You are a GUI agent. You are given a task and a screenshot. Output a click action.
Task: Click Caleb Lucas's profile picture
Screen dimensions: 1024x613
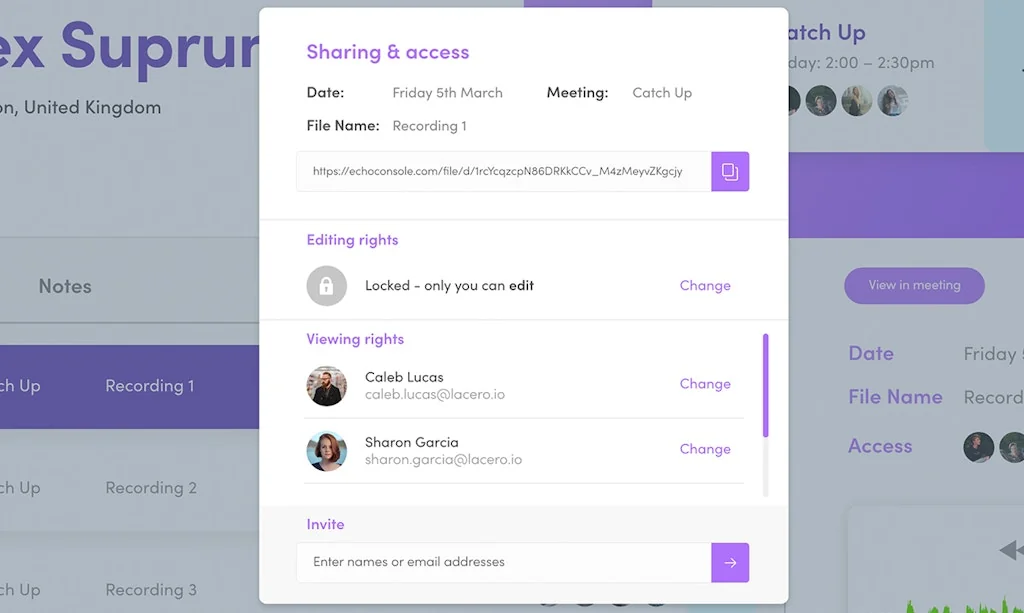click(326, 388)
